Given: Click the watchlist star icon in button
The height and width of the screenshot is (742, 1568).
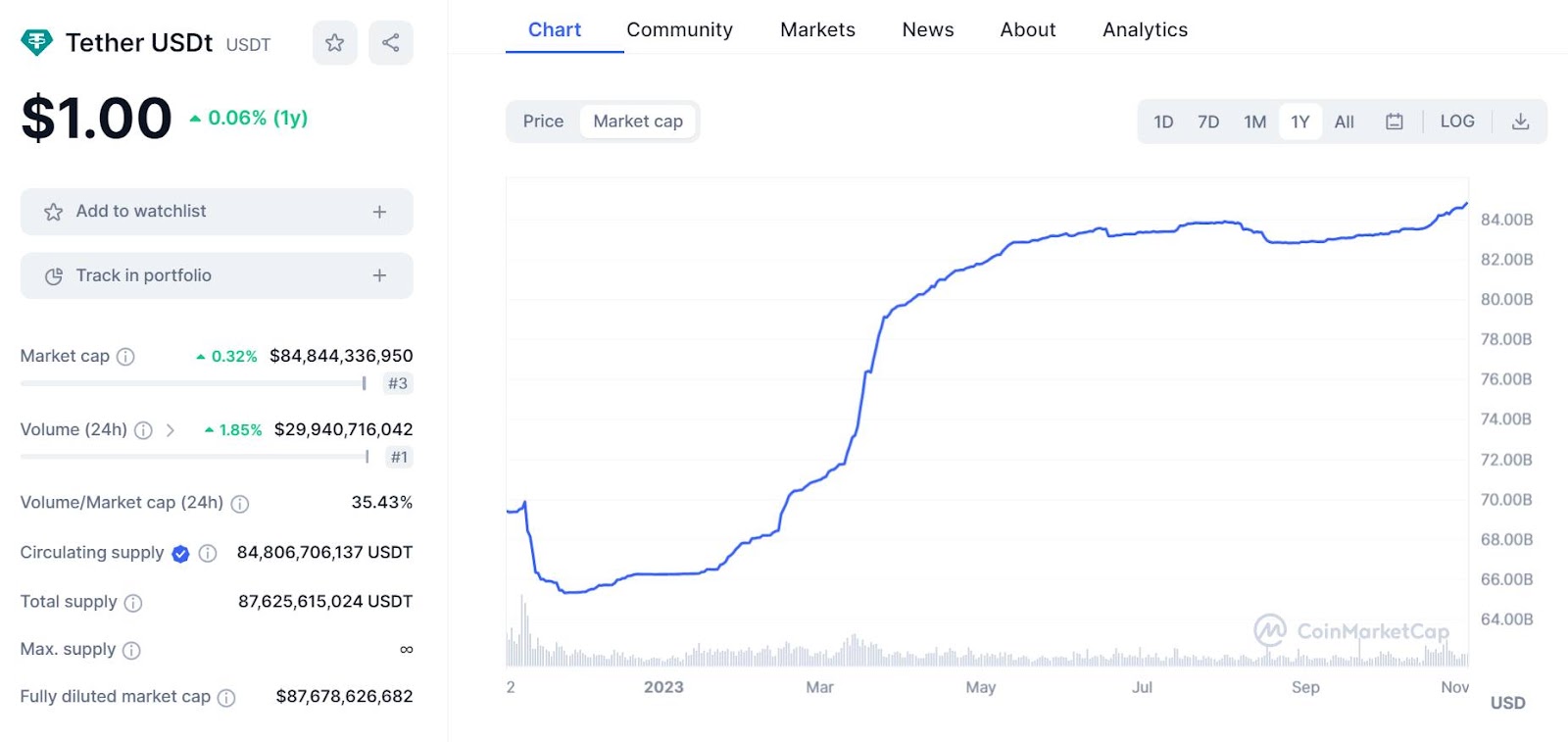Looking at the screenshot, I should point(54,212).
